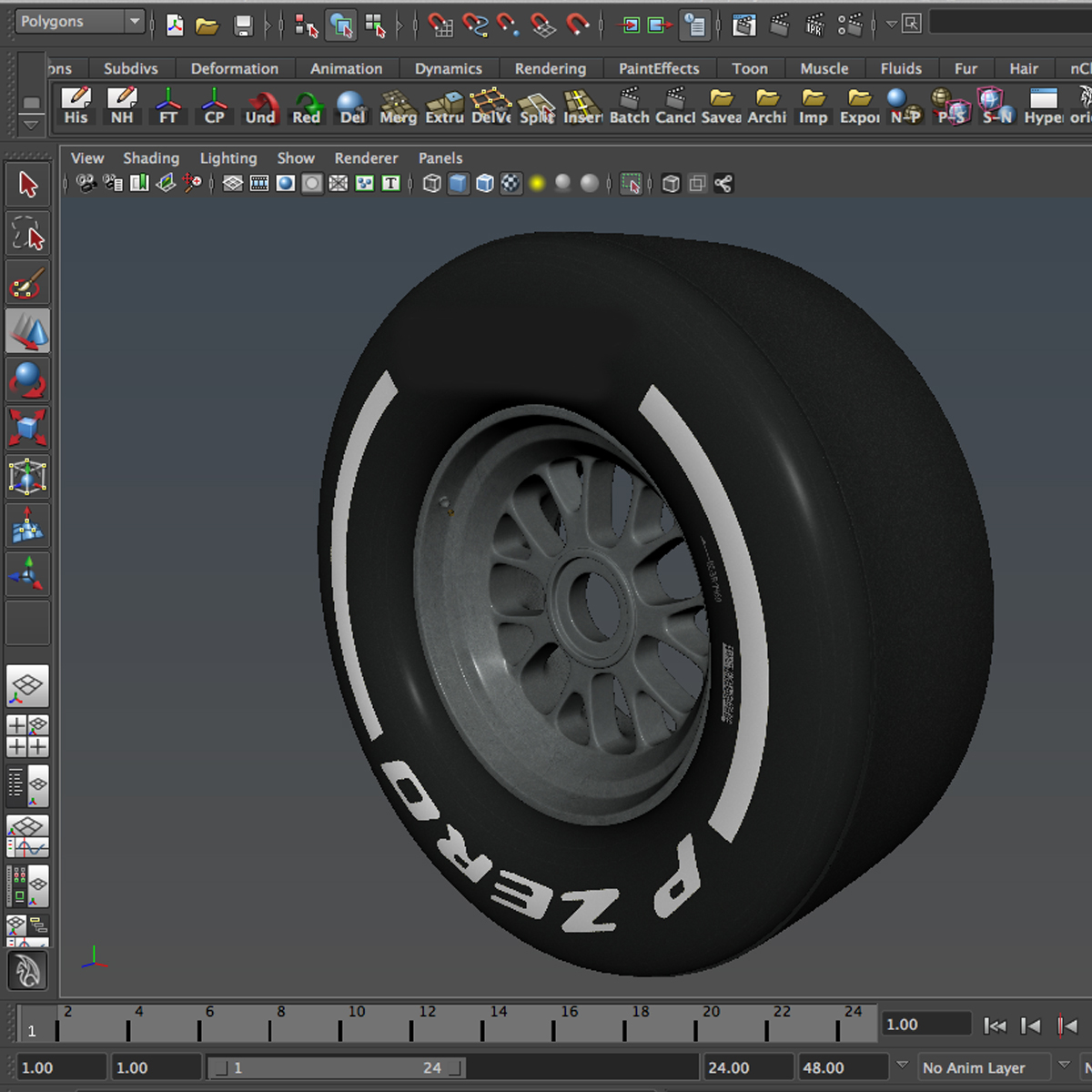Switch to the Animation shelf tab
This screenshot has width=1092, height=1092.
tap(346, 68)
